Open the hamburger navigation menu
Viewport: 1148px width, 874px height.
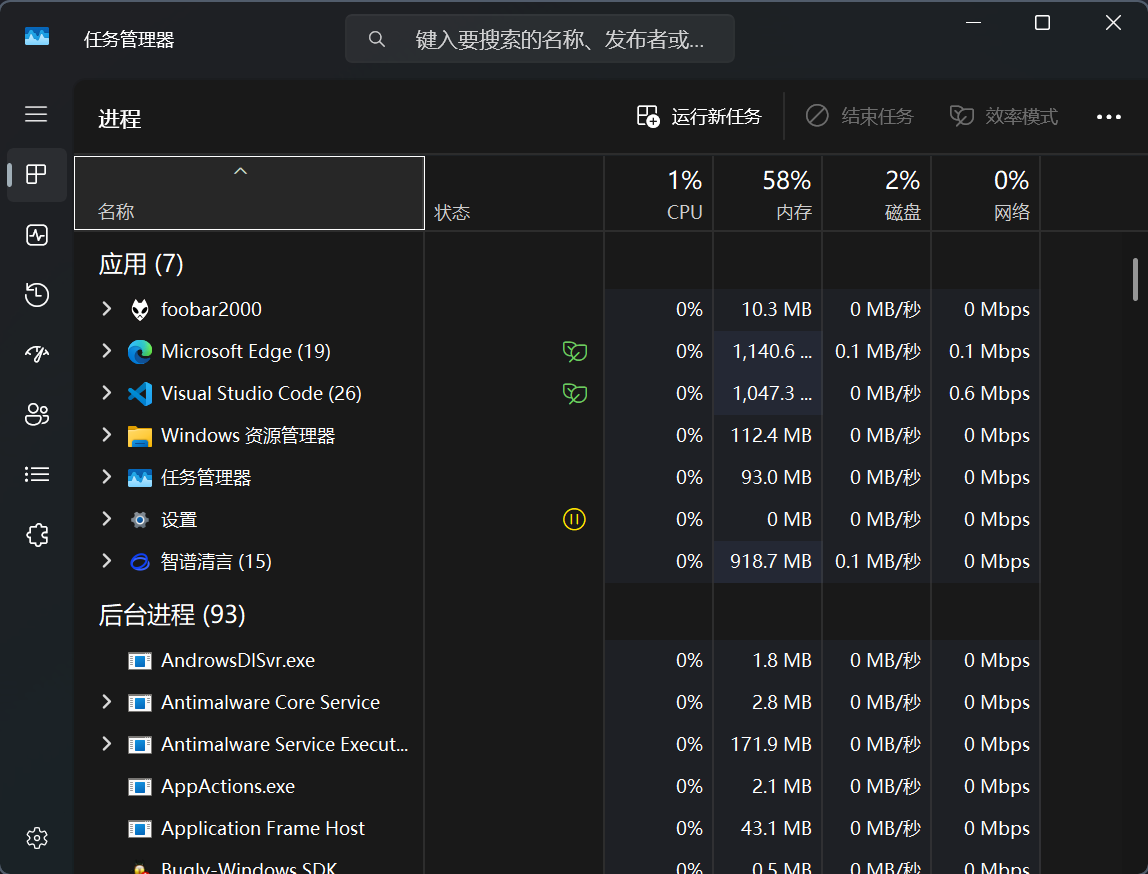[x=37, y=114]
